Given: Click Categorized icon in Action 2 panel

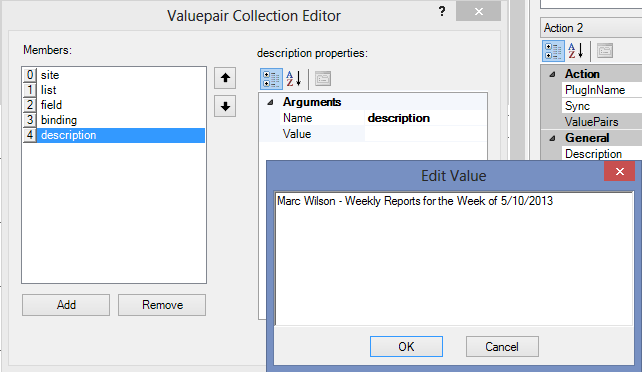Looking at the screenshot, I should pos(553,51).
